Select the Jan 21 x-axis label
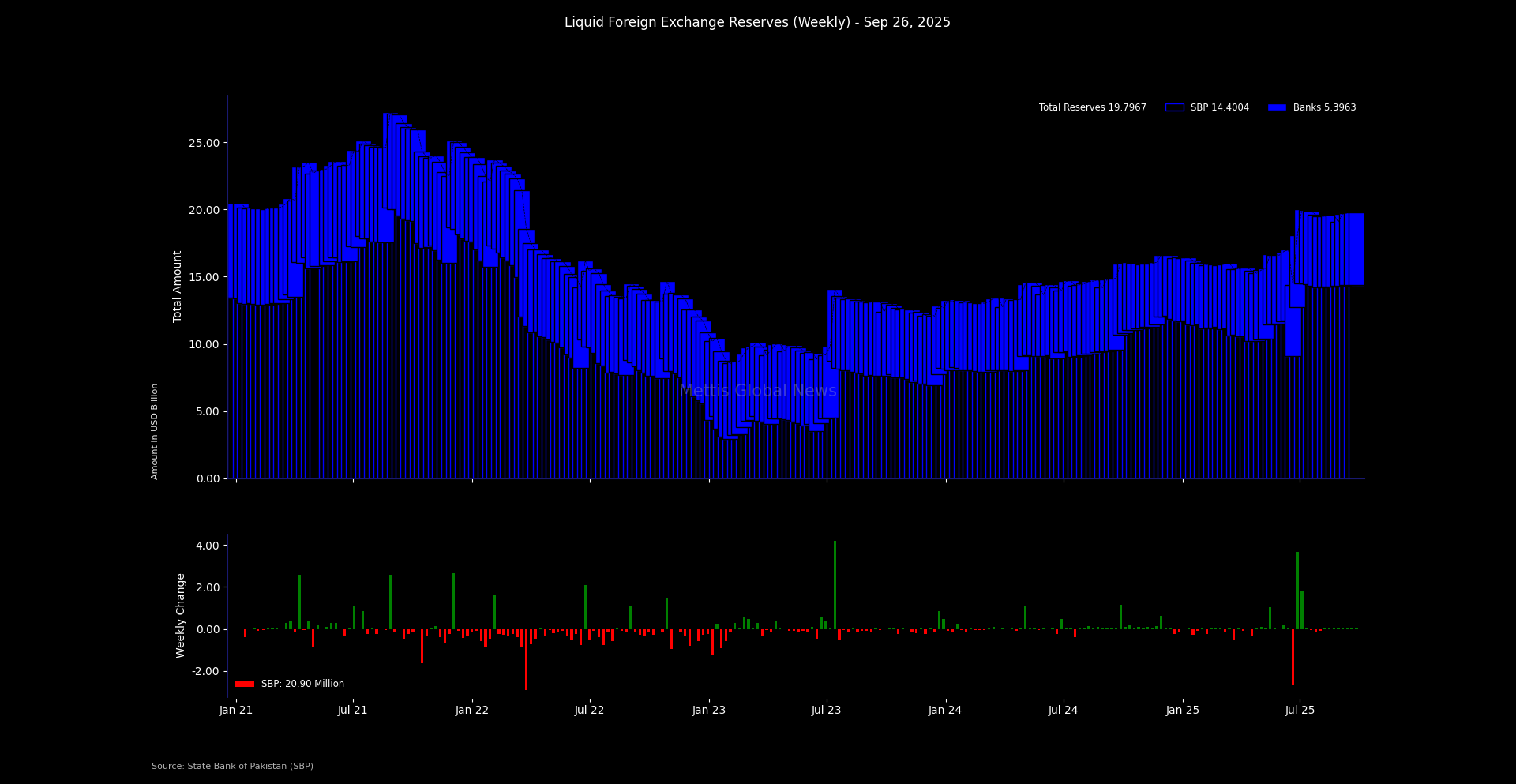 coord(236,710)
